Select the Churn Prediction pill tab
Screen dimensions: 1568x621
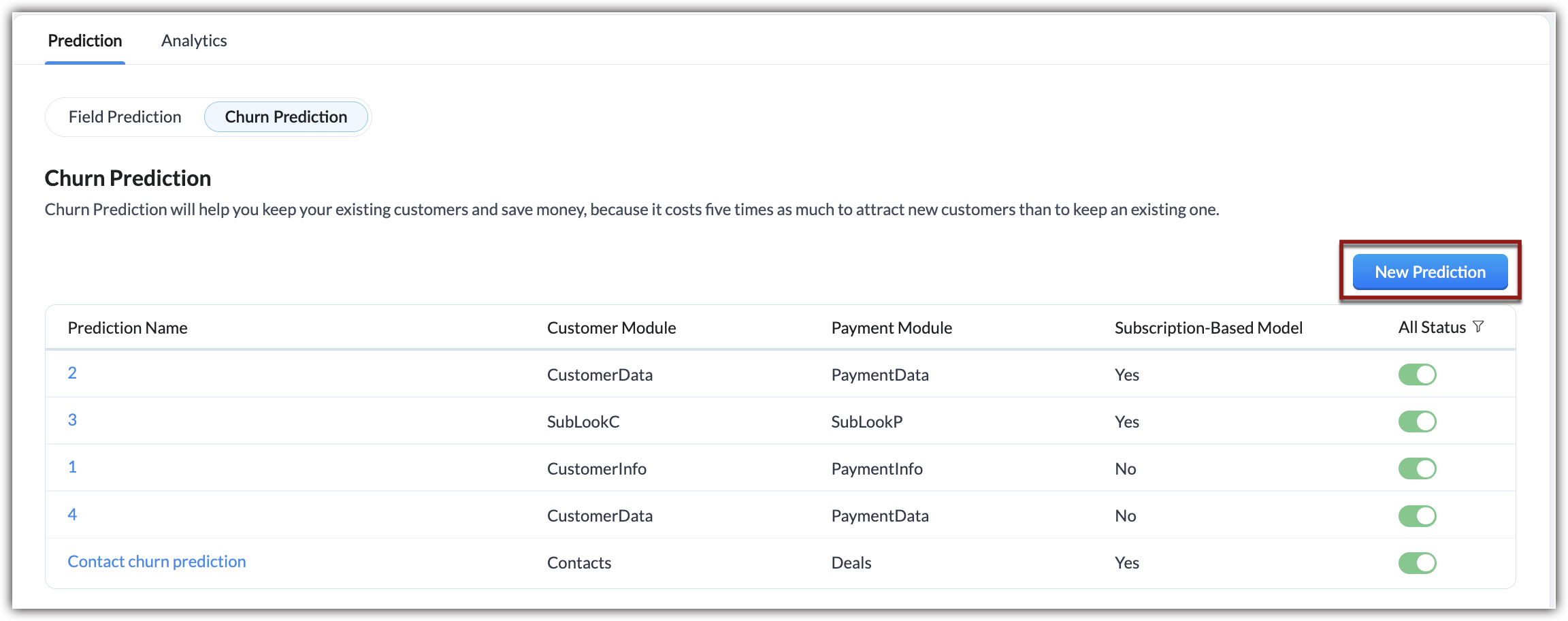(286, 117)
